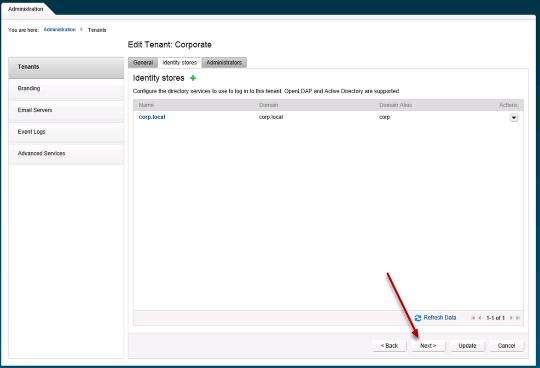Click the Cancel button

506,346
